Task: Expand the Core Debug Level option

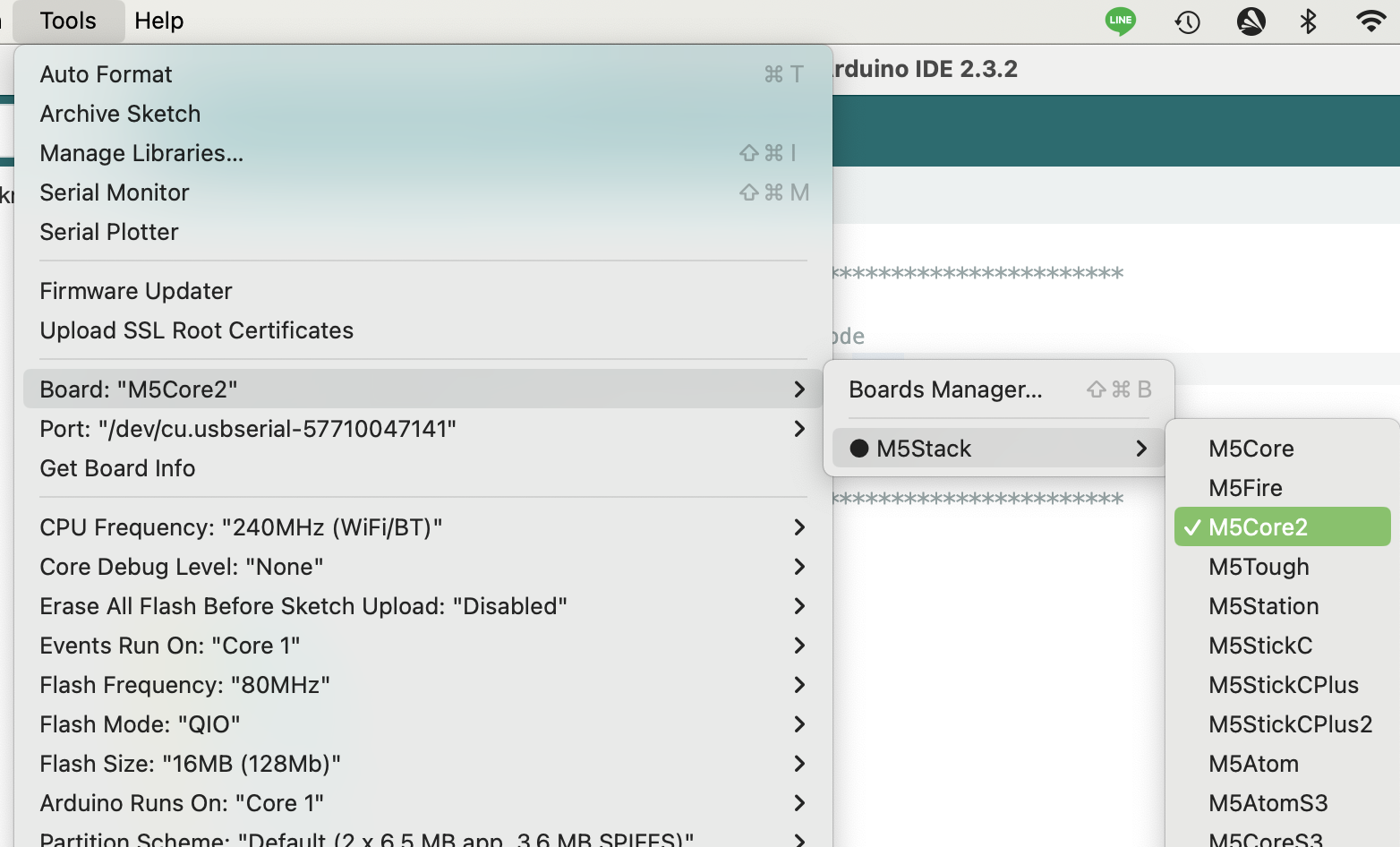Action: 423,567
